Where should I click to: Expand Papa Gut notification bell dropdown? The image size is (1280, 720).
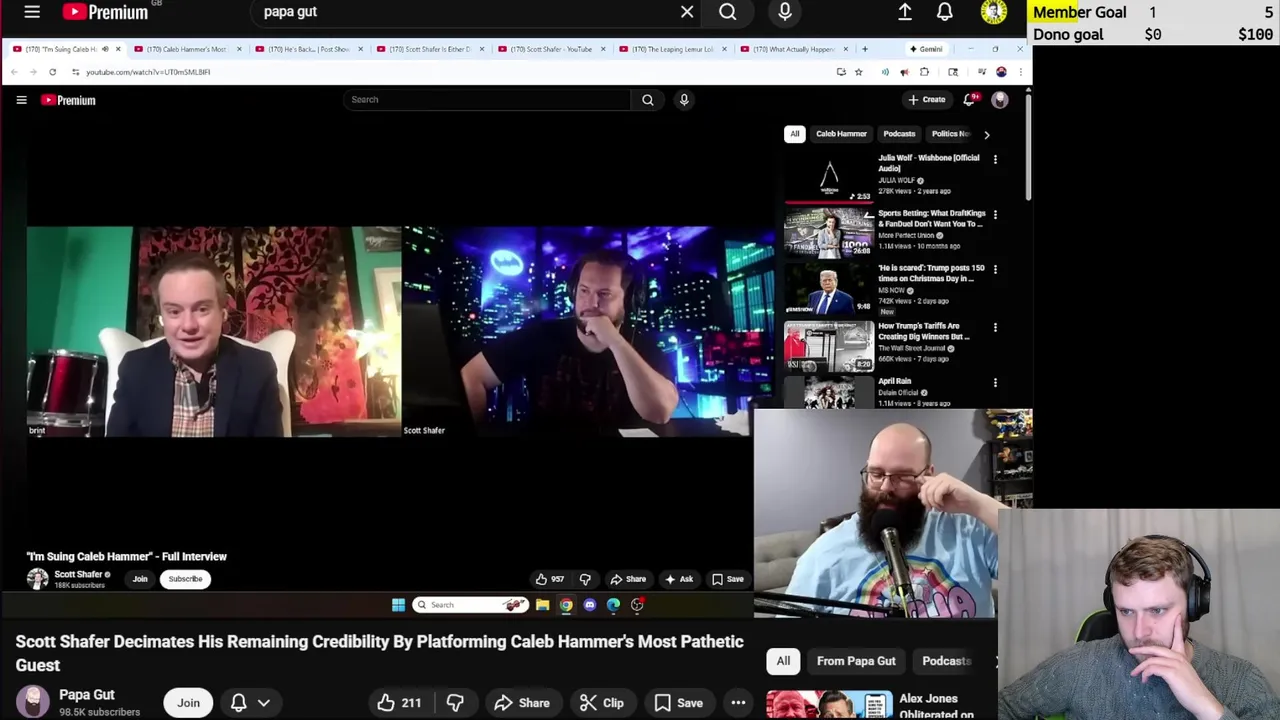click(250, 703)
